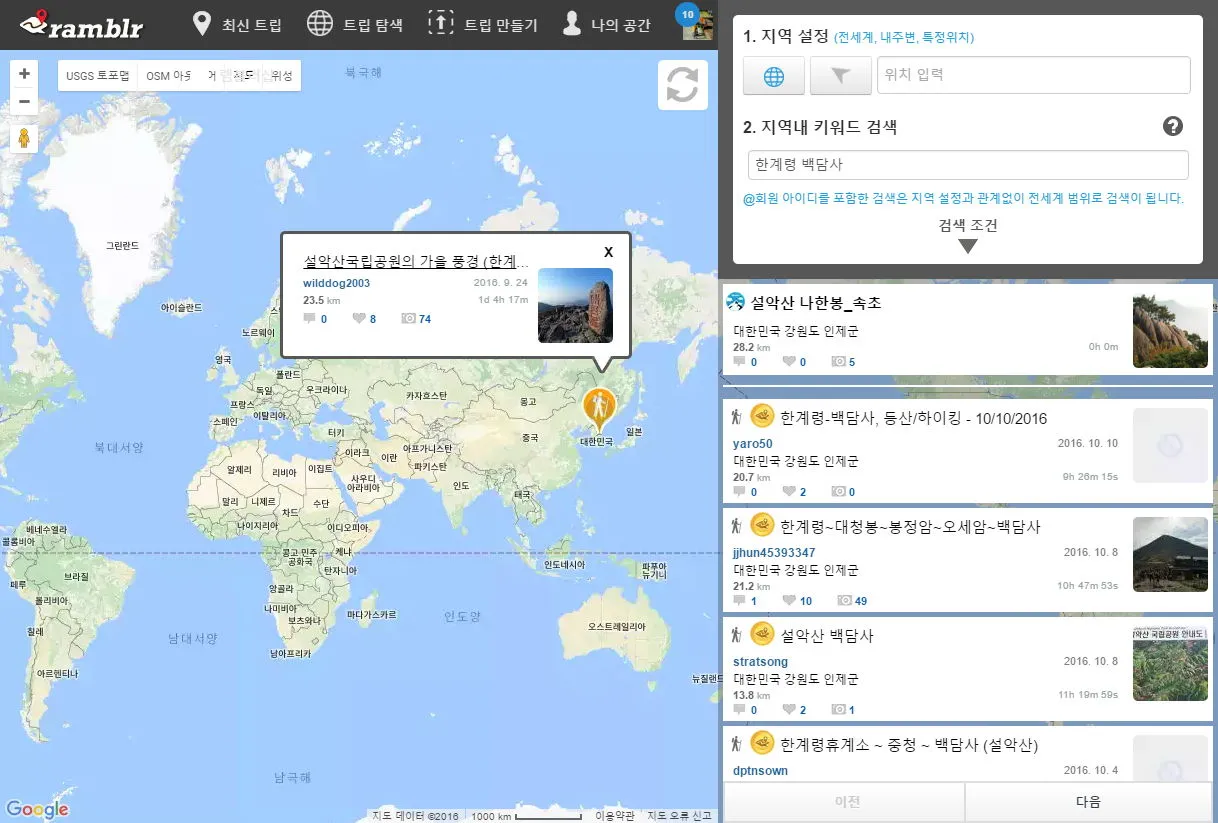The height and width of the screenshot is (823, 1218).
Task: Zoom in the map with plus button
Action: tap(24, 73)
